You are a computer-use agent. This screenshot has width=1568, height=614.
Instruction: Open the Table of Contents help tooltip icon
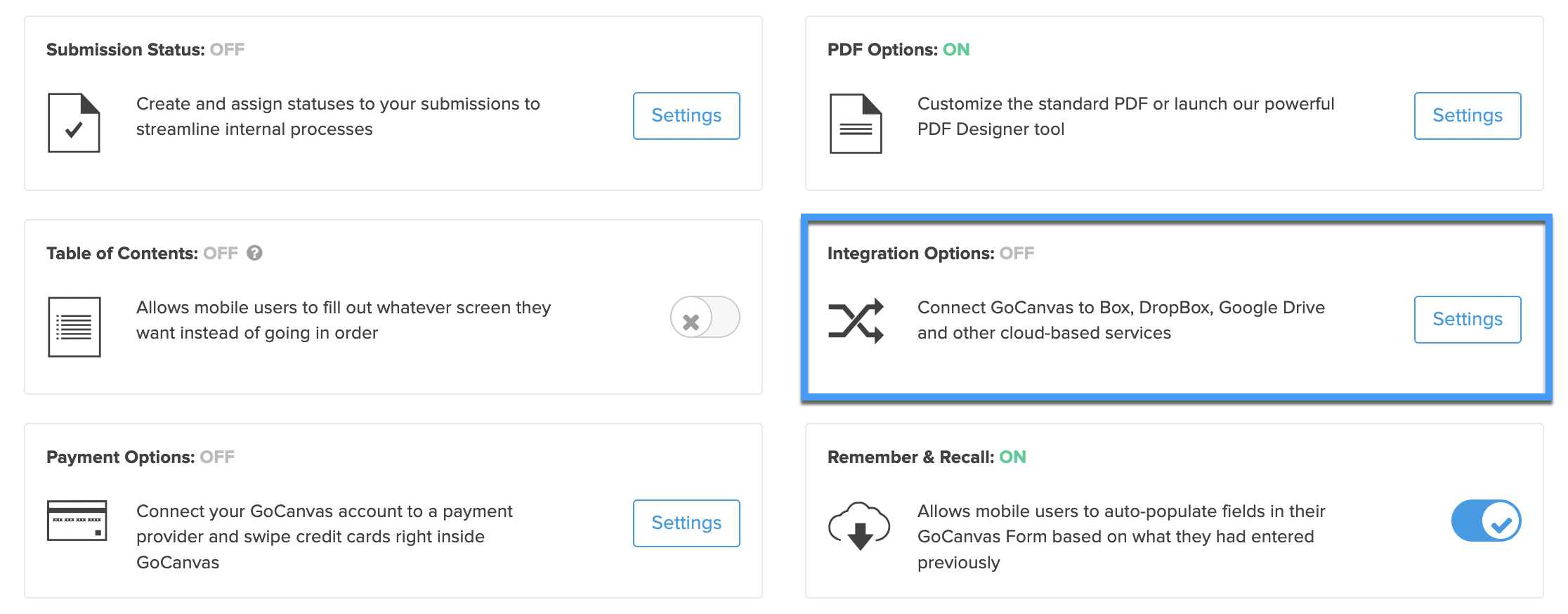coord(254,253)
